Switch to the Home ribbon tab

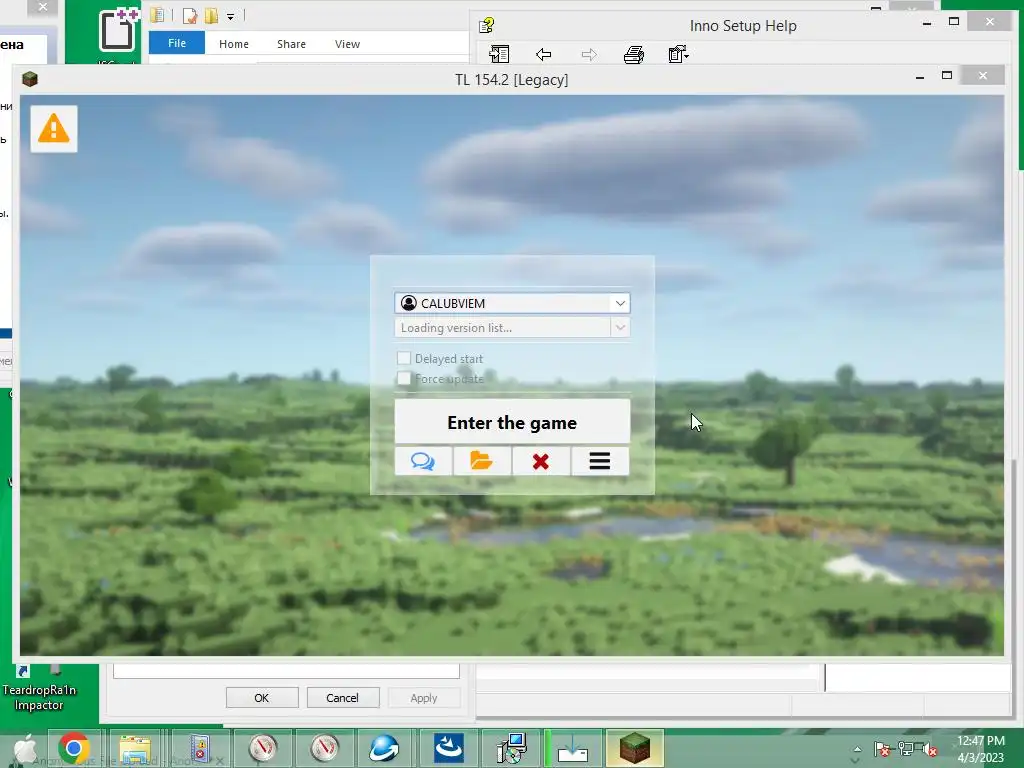[x=234, y=44]
